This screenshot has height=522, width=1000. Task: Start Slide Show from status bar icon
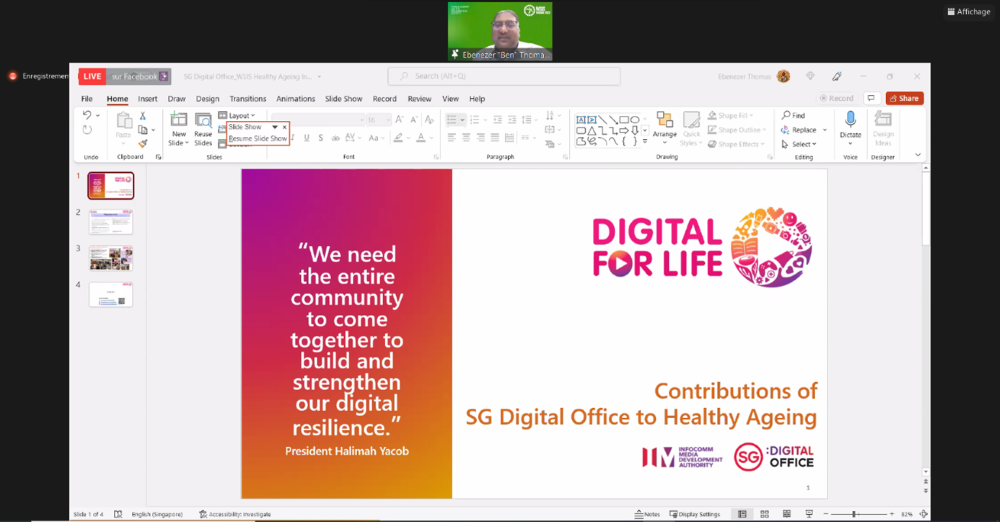click(x=809, y=514)
